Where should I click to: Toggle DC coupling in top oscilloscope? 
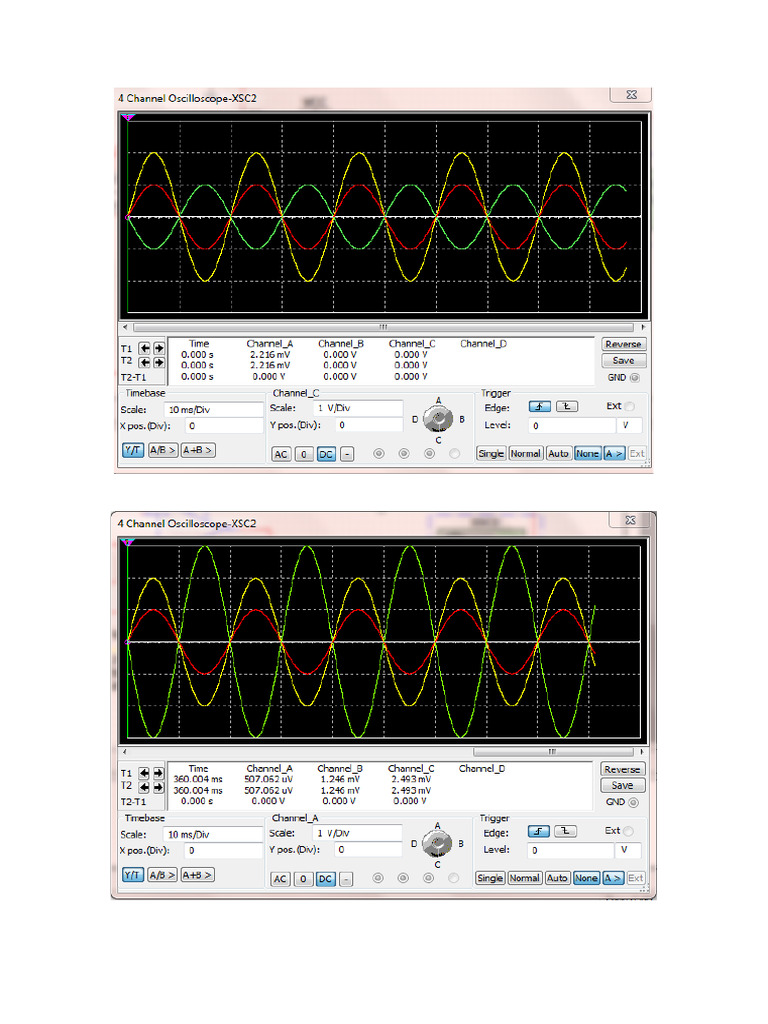(326, 454)
